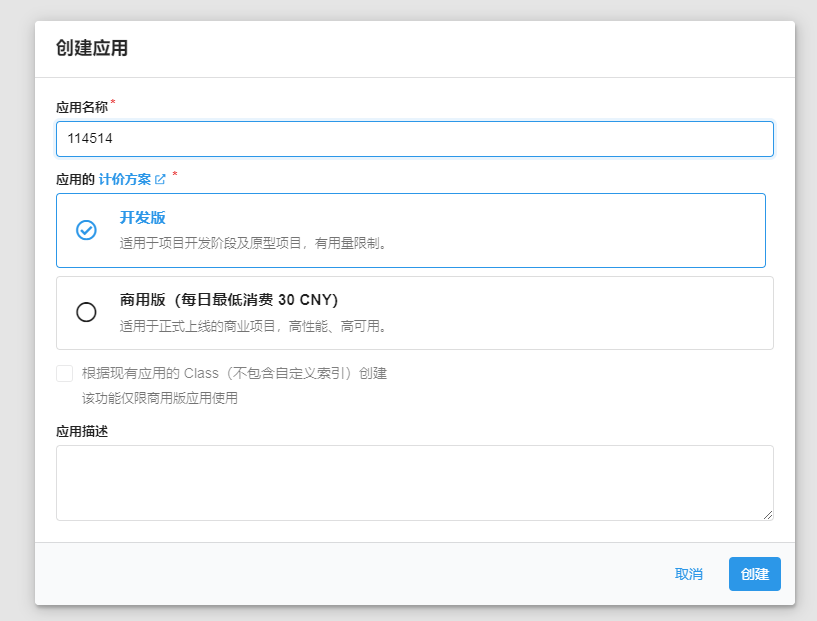Click the 应用名称 field label
The width and height of the screenshot is (817, 621).
click(82, 106)
